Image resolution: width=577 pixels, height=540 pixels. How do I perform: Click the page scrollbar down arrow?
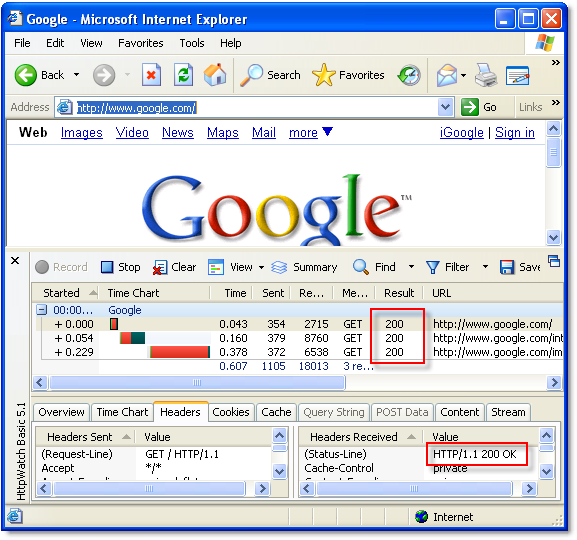coord(553,237)
